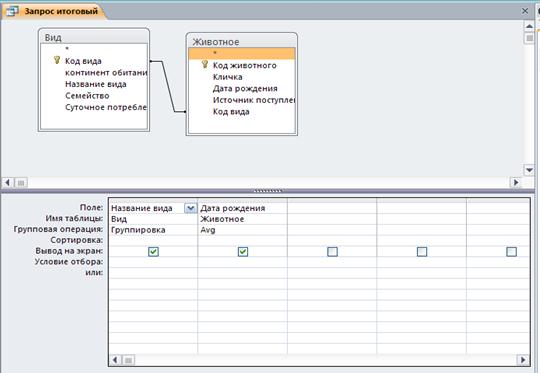This screenshot has height=373, width=540.
Task: Select the highlighted asterisk row in Животное table
Action: (x=242, y=53)
